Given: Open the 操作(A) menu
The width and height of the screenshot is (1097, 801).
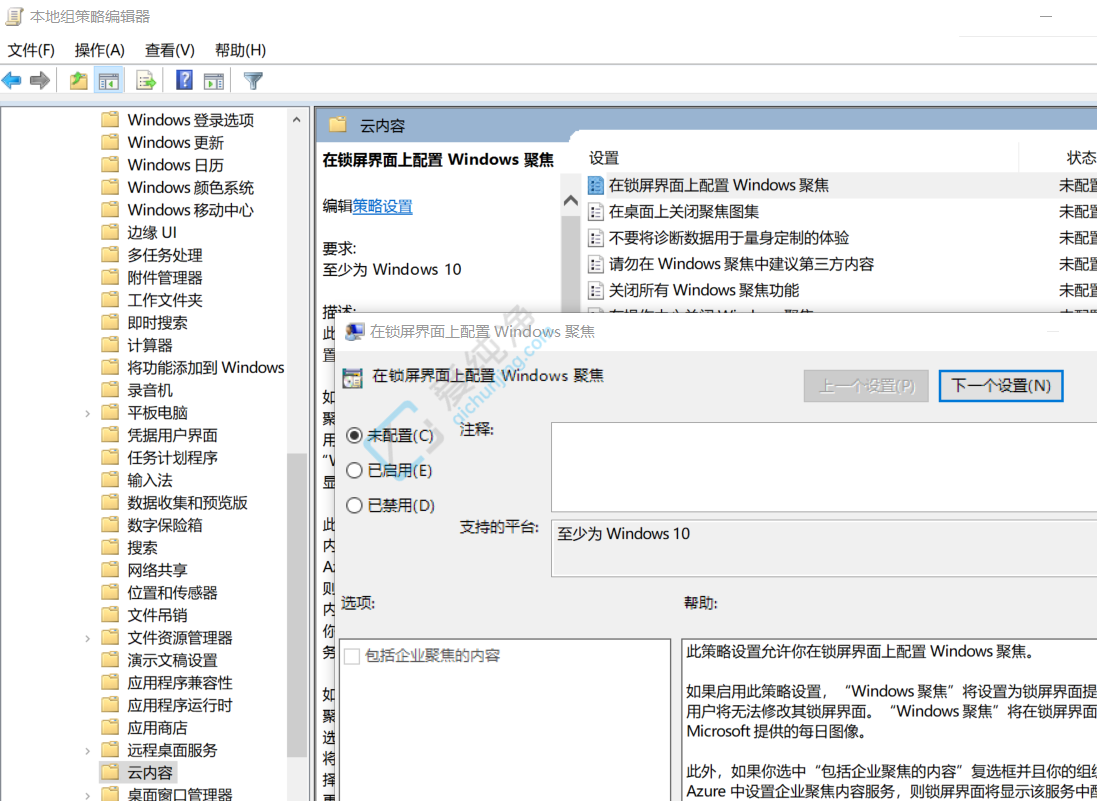Looking at the screenshot, I should [x=99, y=50].
